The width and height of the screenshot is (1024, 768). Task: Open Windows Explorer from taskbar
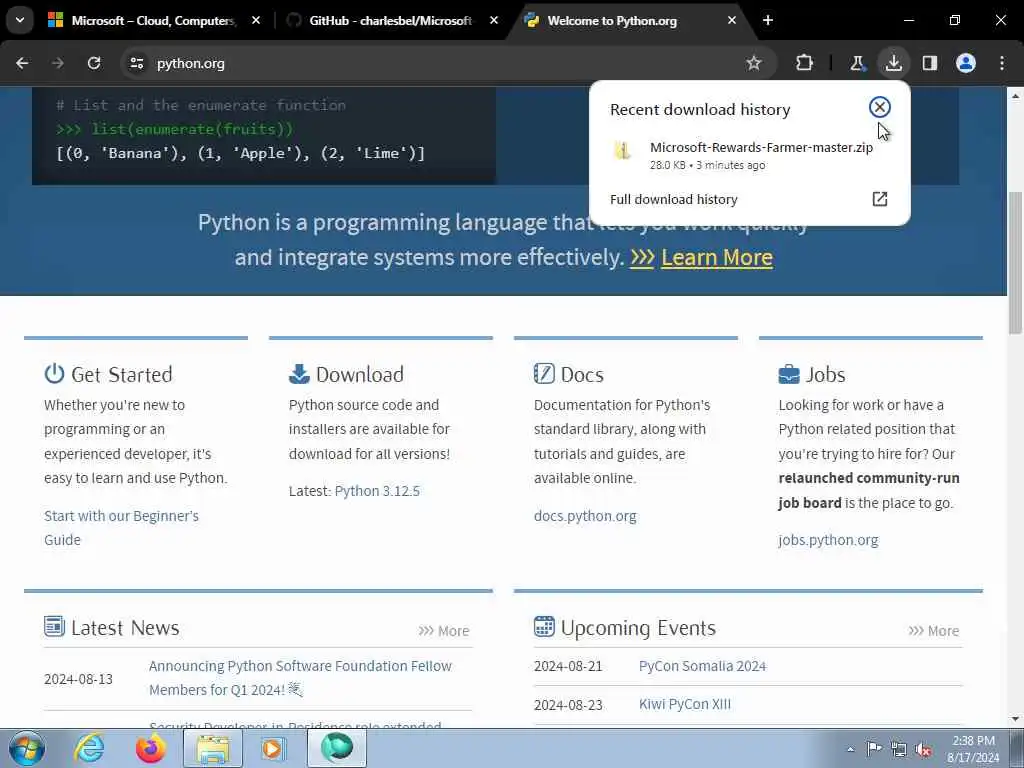[213, 748]
